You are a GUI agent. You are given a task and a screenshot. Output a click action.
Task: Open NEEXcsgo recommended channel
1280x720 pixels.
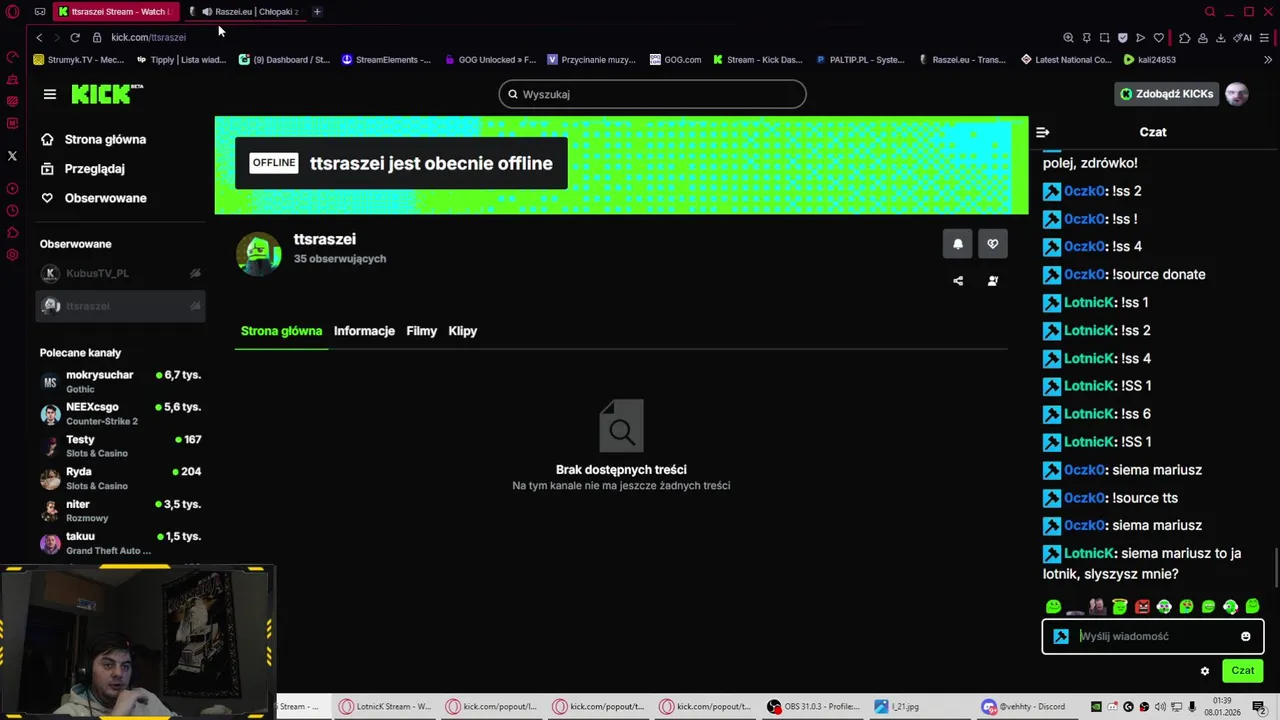(x=120, y=414)
